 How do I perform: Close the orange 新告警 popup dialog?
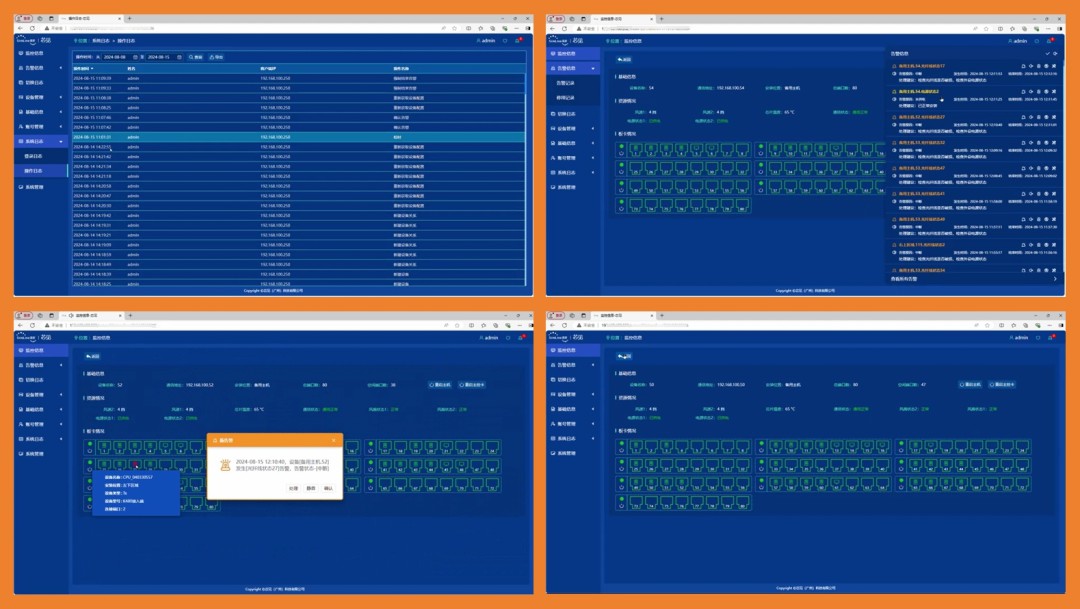tap(336, 439)
